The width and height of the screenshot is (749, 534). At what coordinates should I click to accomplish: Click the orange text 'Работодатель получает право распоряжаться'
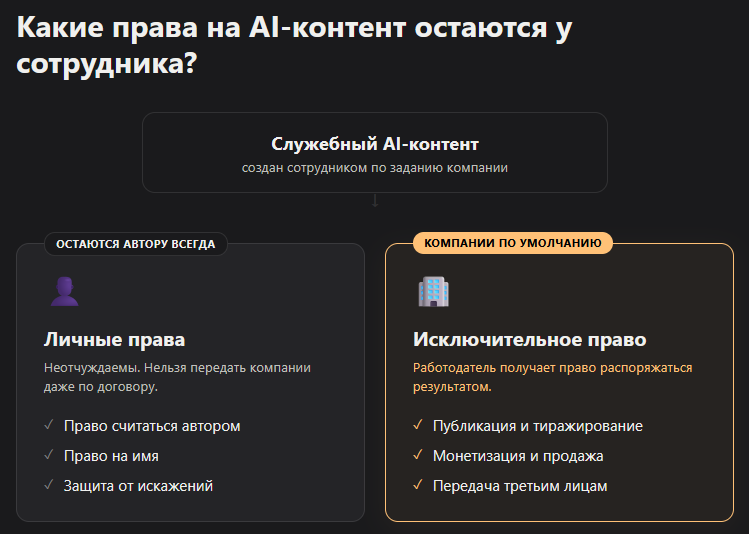click(x=553, y=368)
